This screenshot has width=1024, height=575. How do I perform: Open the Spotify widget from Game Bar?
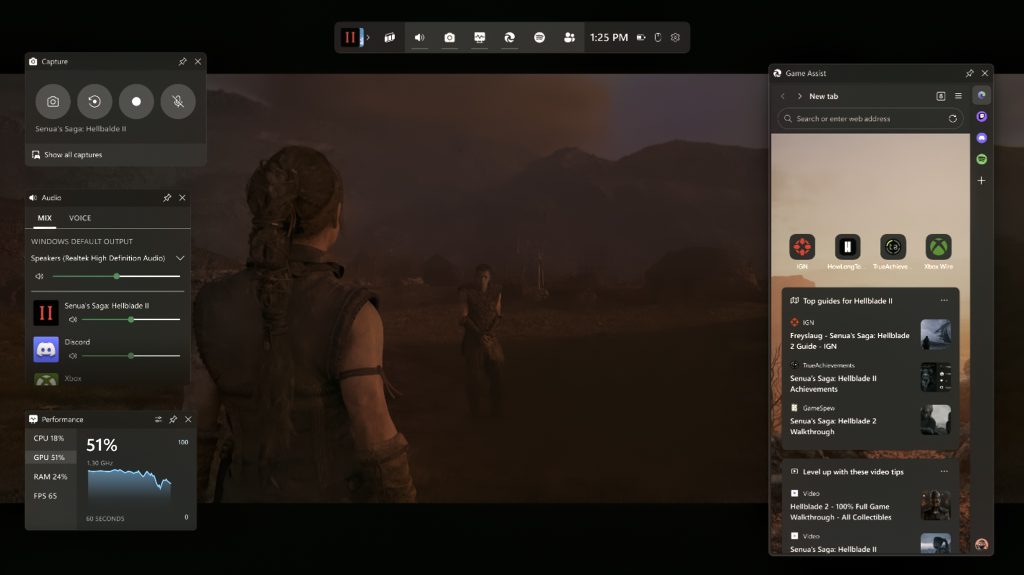pyautogui.click(x=539, y=37)
